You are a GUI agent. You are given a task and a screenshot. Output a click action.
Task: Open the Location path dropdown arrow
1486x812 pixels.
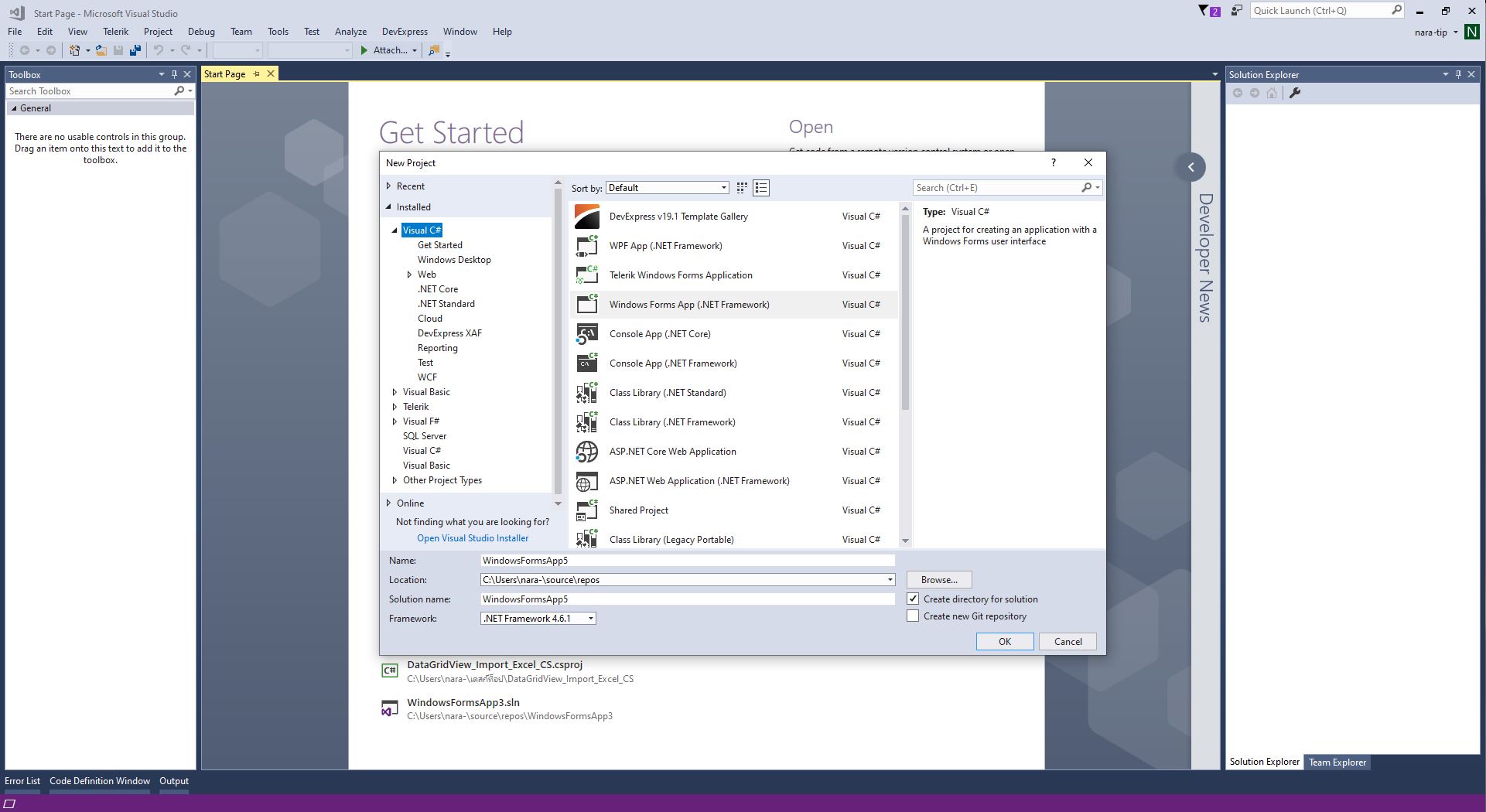tap(890, 580)
